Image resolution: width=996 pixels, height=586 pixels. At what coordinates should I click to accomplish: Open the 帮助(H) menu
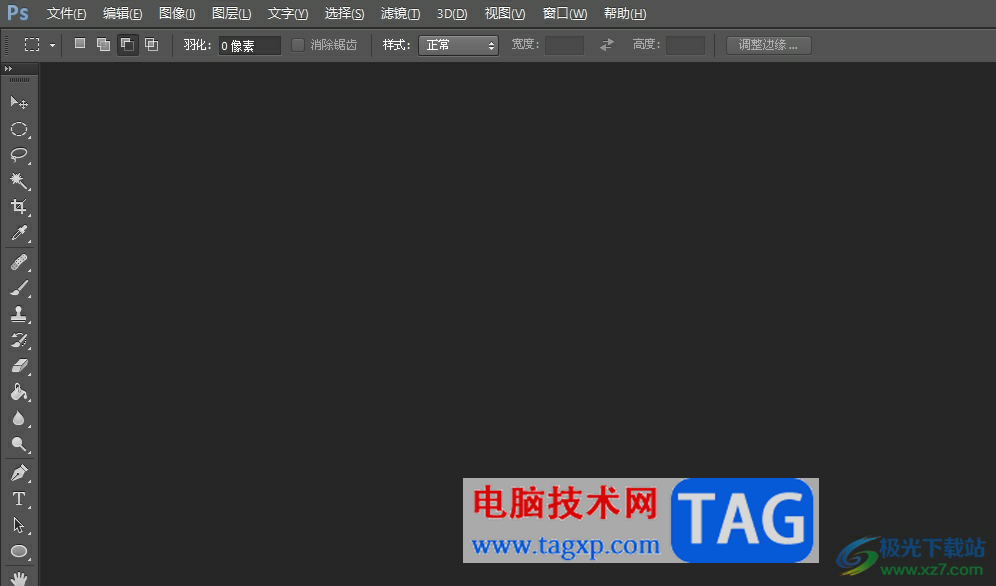point(625,13)
